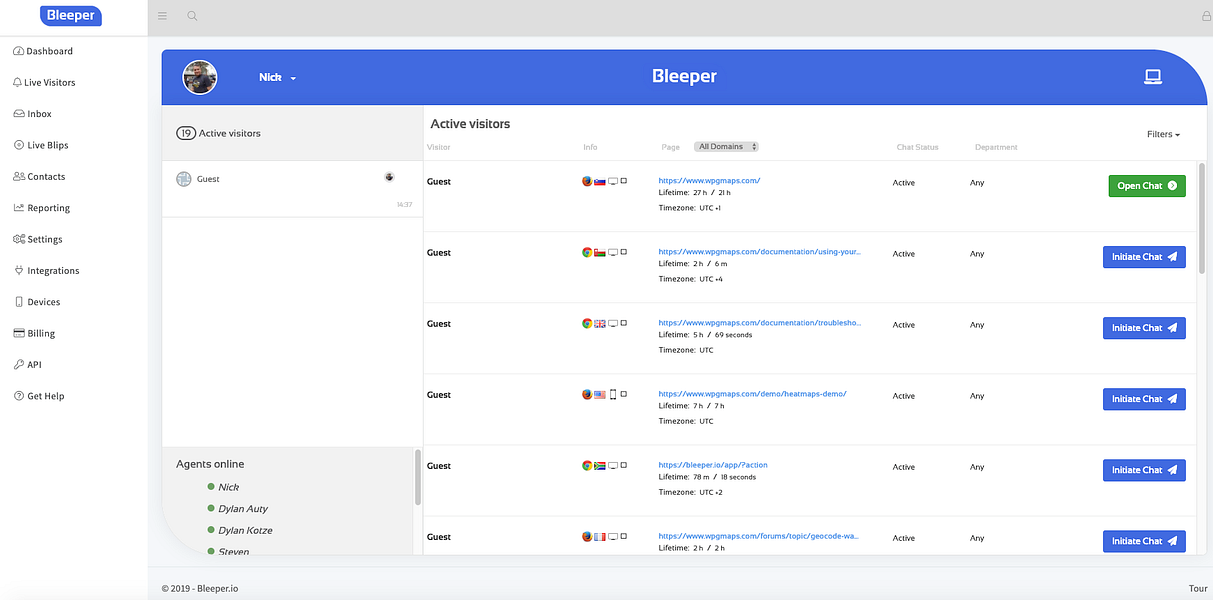Click the Oman flag in UTC +4 row

600,253
